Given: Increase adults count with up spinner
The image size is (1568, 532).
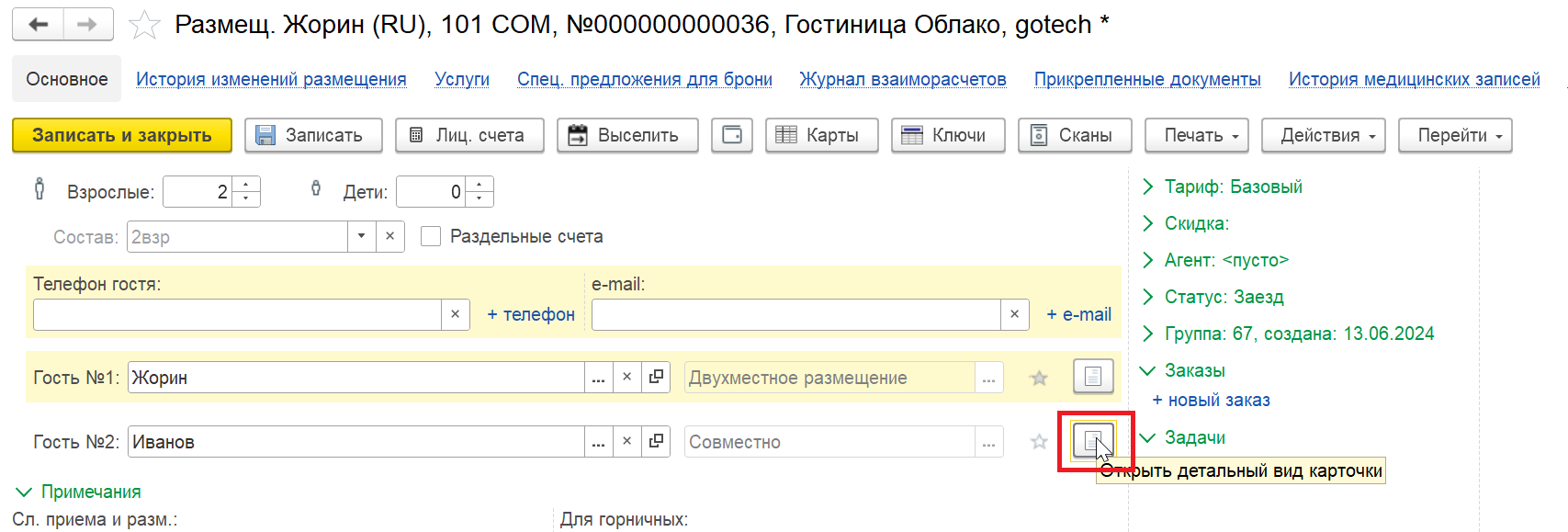Looking at the screenshot, I should click(246, 185).
